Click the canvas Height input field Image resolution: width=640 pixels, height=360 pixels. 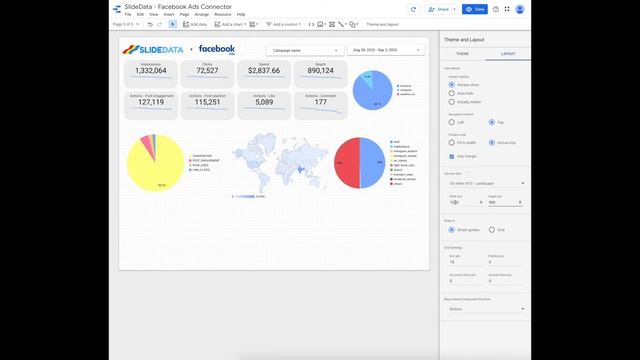coord(505,202)
